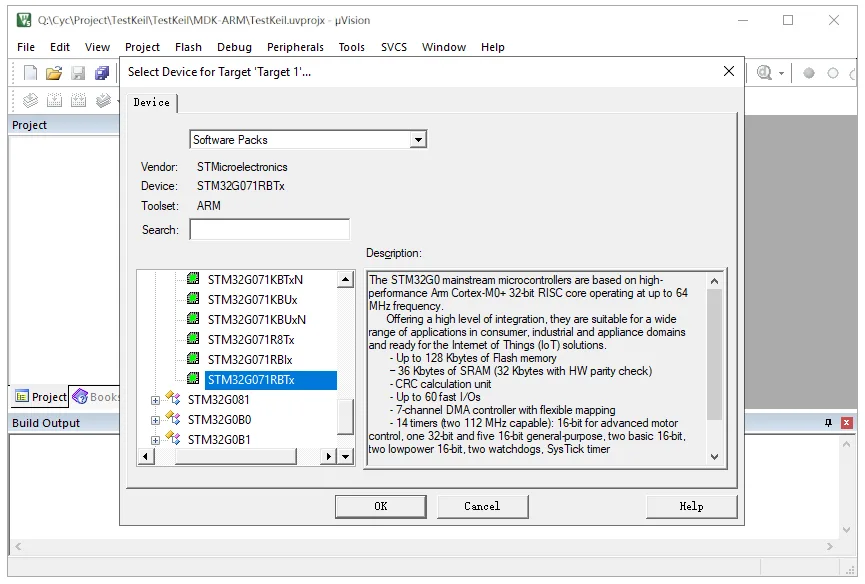This screenshot has width=865, height=584.
Task: Switch to the Project bottom tab
Action: pos(40,397)
